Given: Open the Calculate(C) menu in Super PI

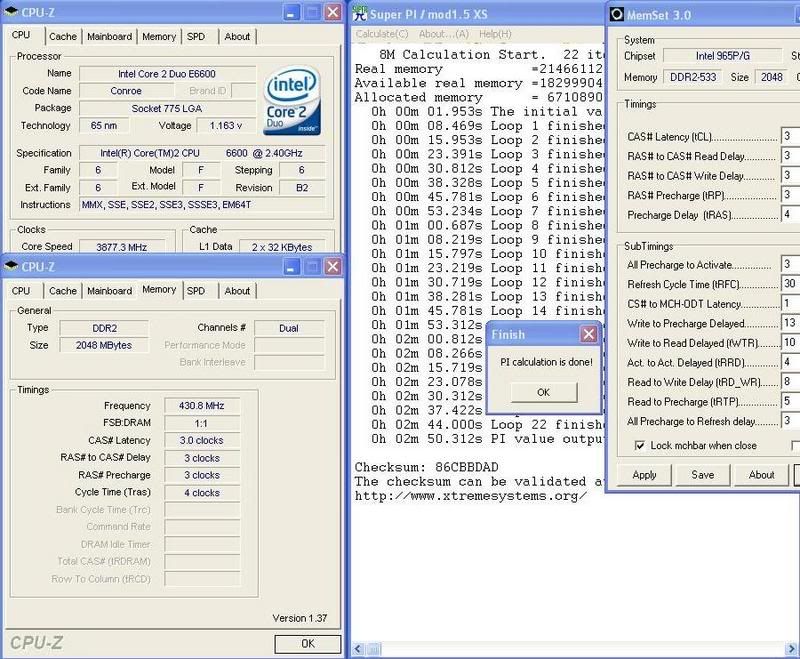Looking at the screenshot, I should click(382, 34).
